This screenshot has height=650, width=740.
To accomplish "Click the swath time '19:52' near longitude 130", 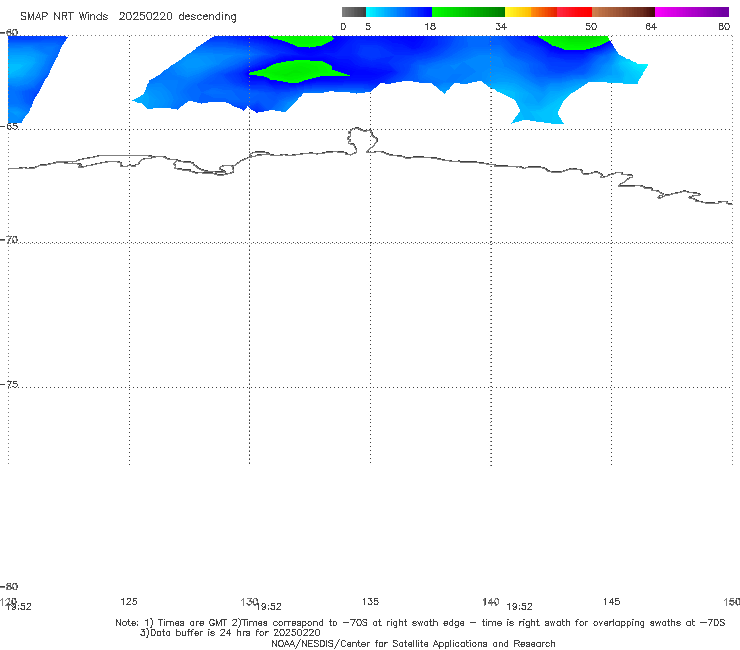I will click(x=269, y=607).
